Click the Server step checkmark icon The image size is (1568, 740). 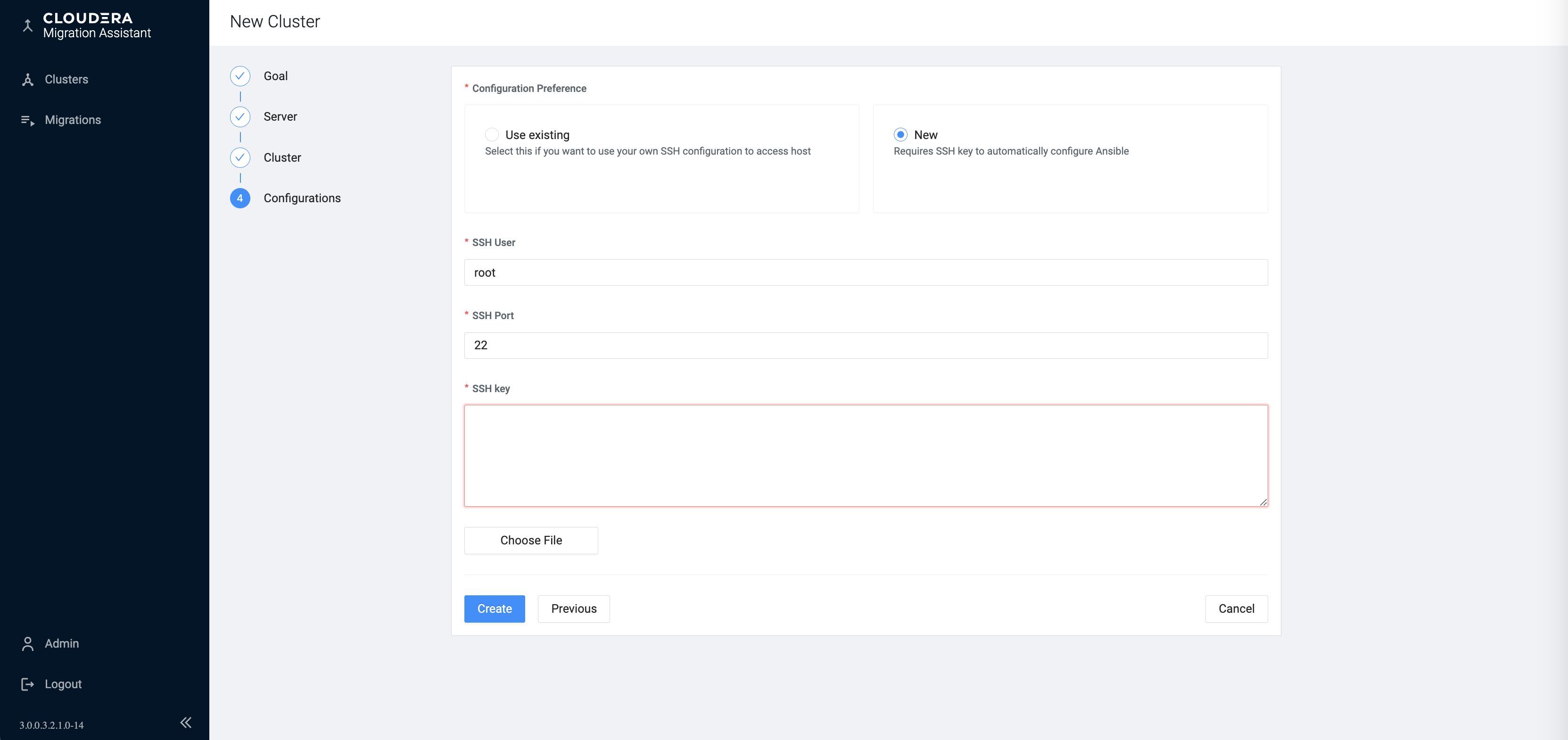tap(240, 117)
